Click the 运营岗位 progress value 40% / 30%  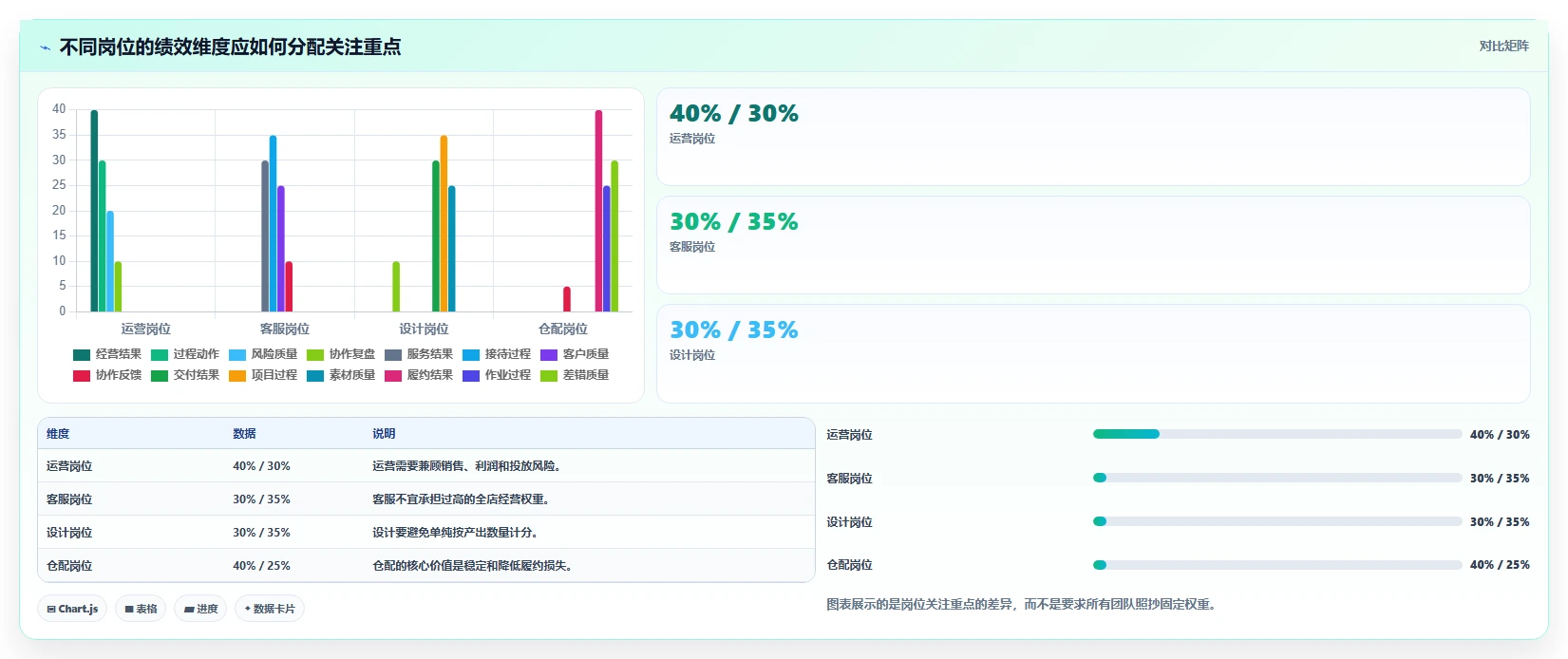coord(1500,435)
